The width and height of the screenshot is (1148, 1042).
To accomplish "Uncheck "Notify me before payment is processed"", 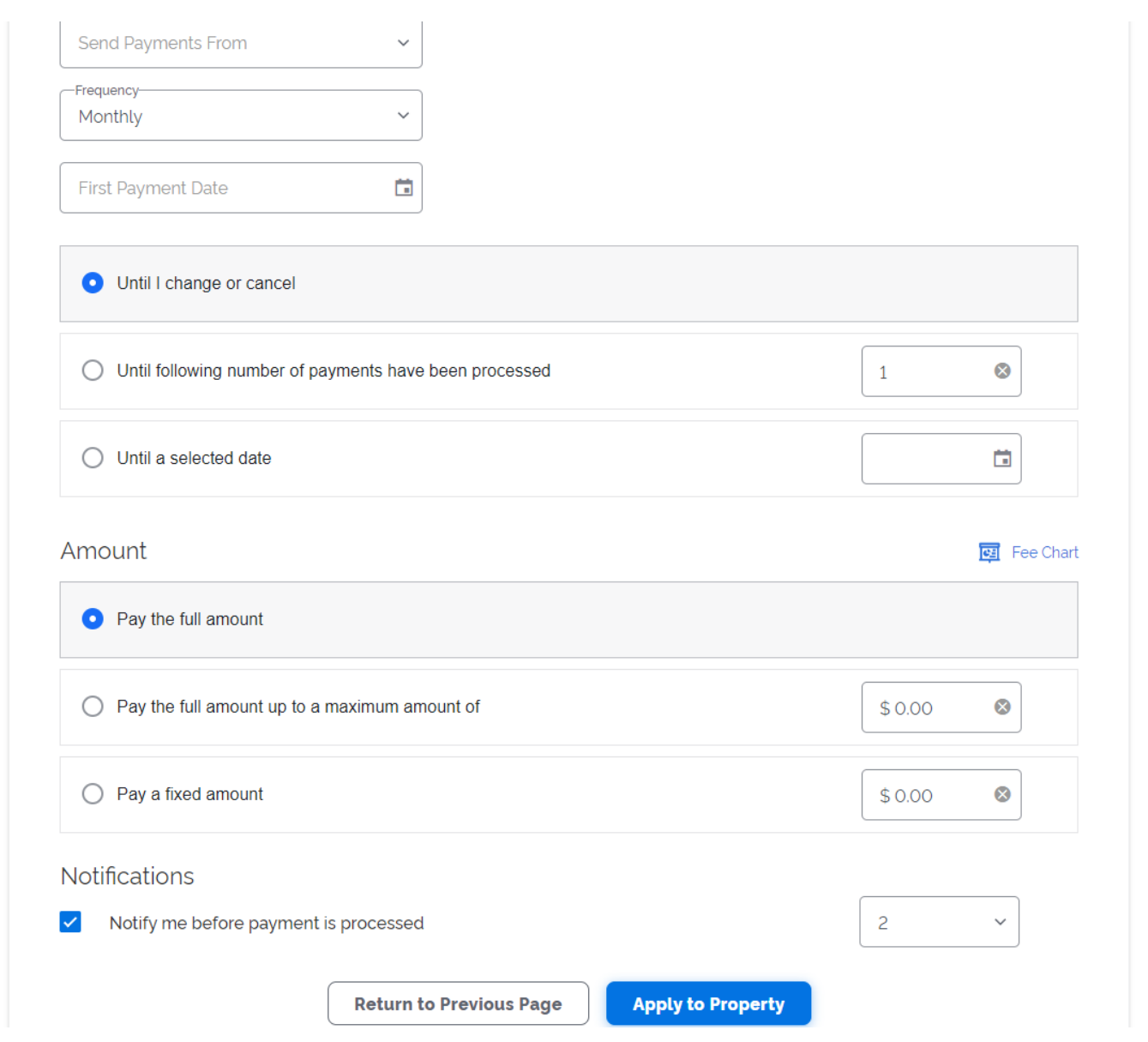I will [70, 922].
